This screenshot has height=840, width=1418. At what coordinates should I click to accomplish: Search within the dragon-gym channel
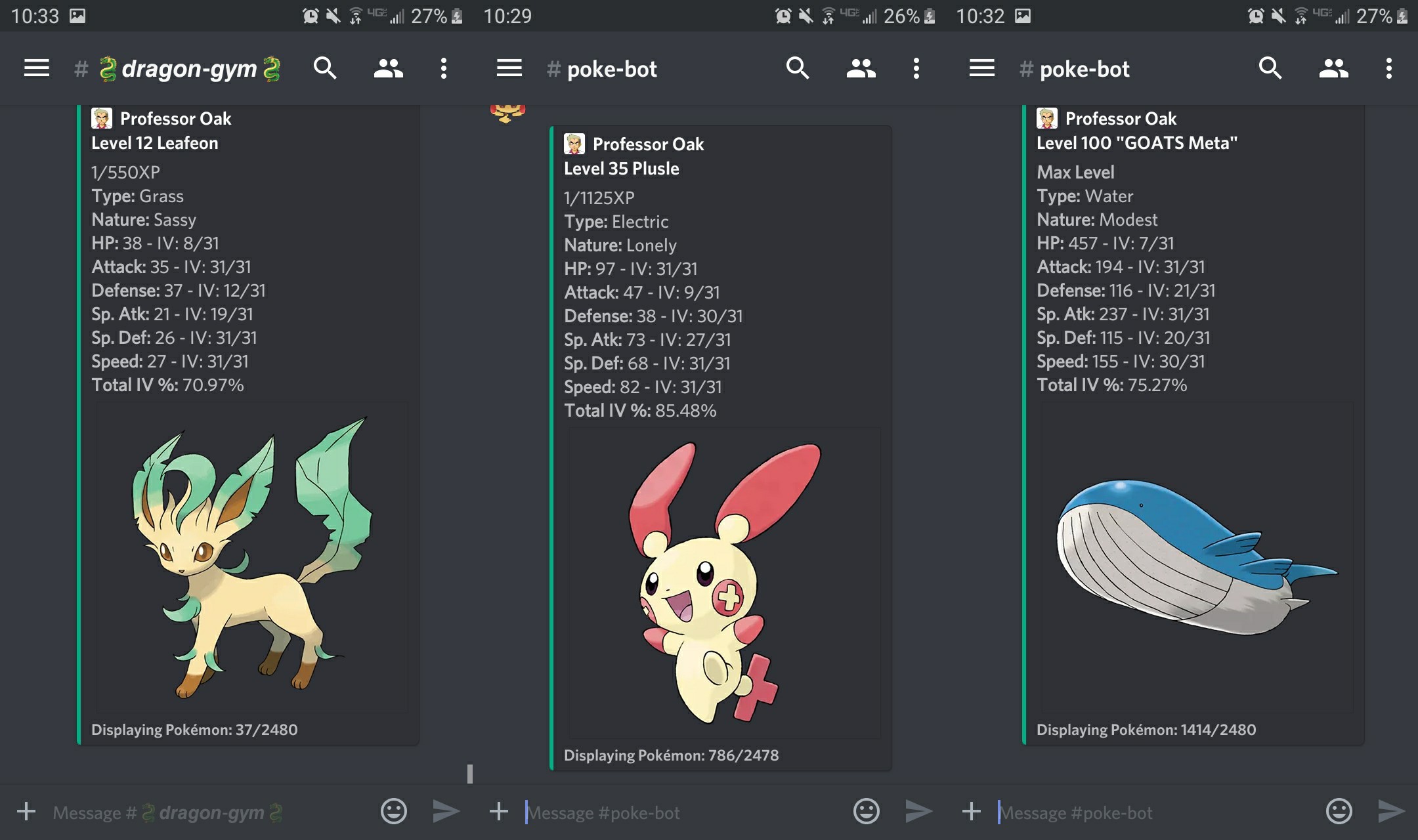326,68
